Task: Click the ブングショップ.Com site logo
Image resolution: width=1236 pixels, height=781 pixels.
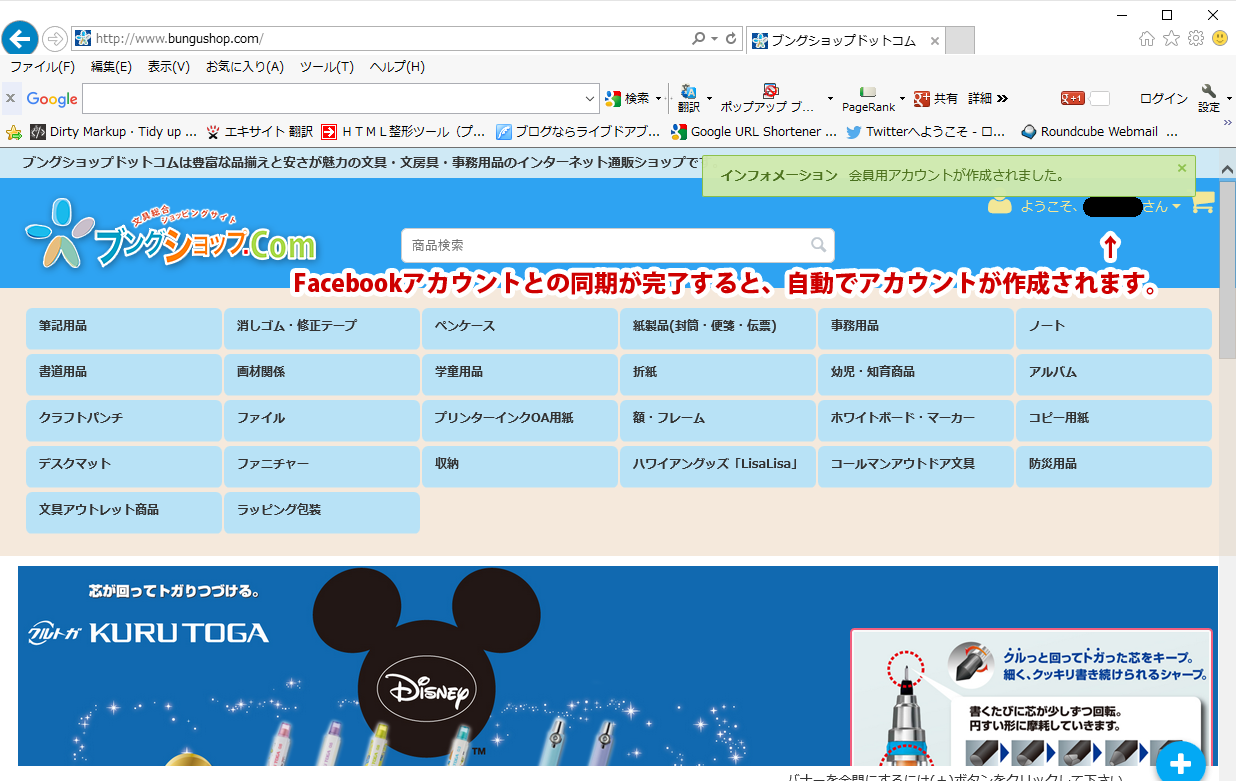Action: point(170,233)
